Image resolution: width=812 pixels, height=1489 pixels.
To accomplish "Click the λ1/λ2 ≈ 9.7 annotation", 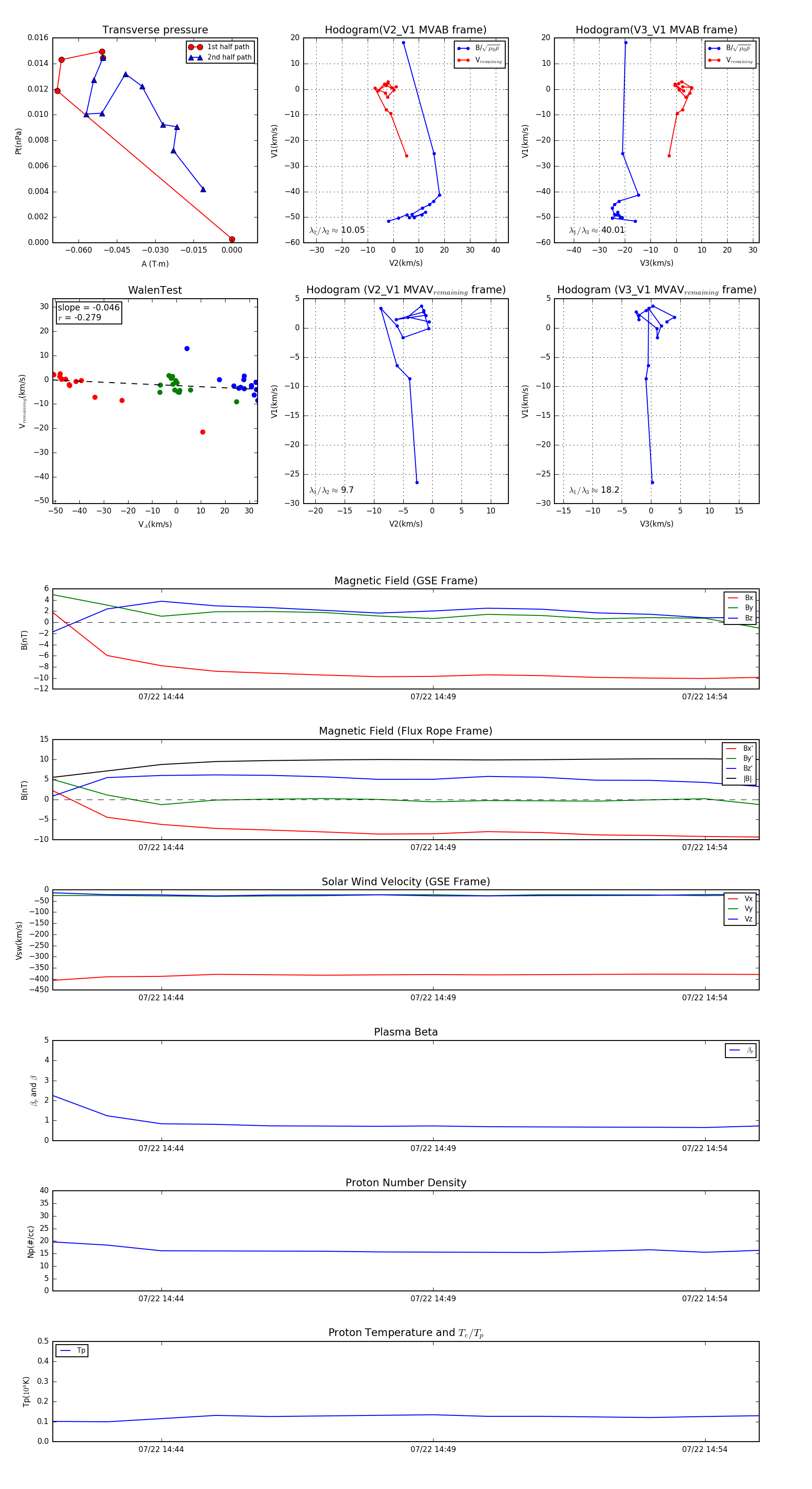I will tap(331, 490).
